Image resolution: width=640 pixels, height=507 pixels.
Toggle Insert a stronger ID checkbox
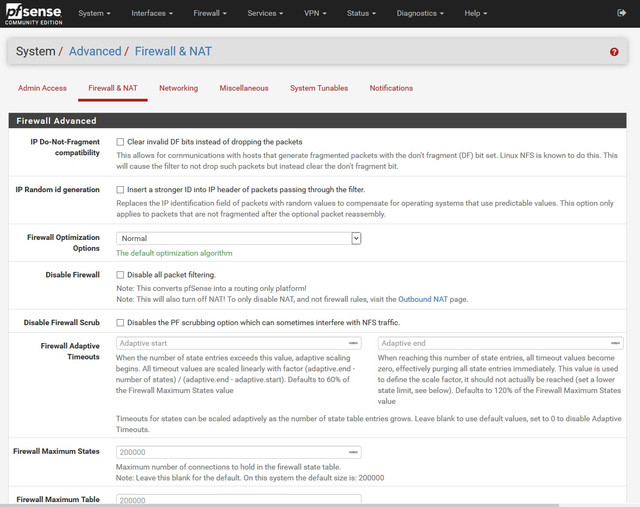[x=120, y=190]
